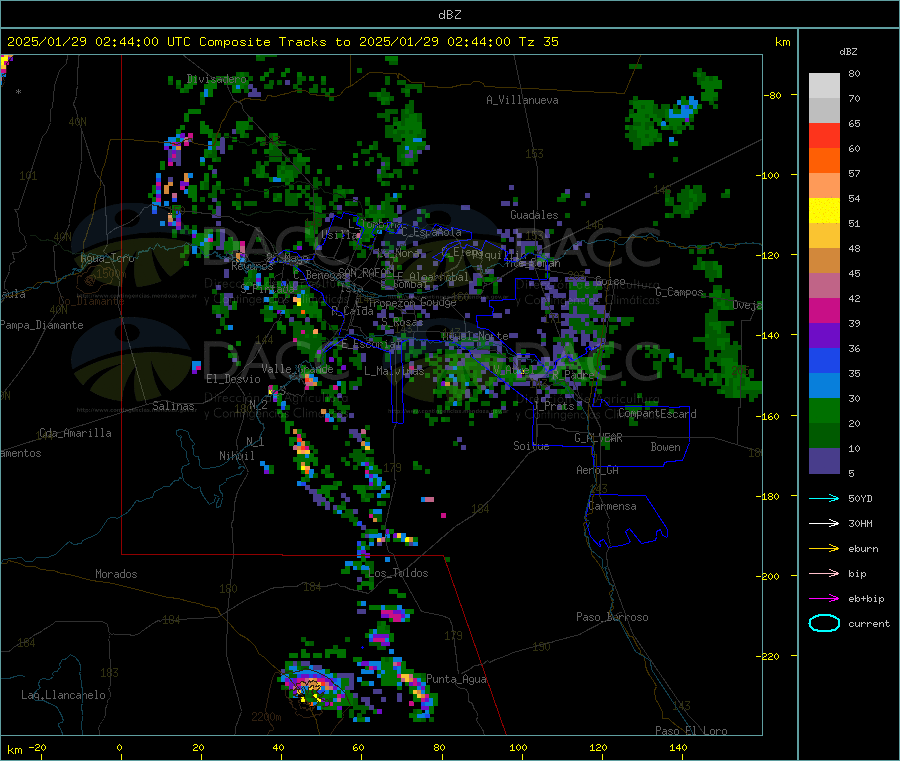Screen dimensions: 900x761
Task: Click the magenta eb+bip arrow legend icon
Action: pos(824,599)
